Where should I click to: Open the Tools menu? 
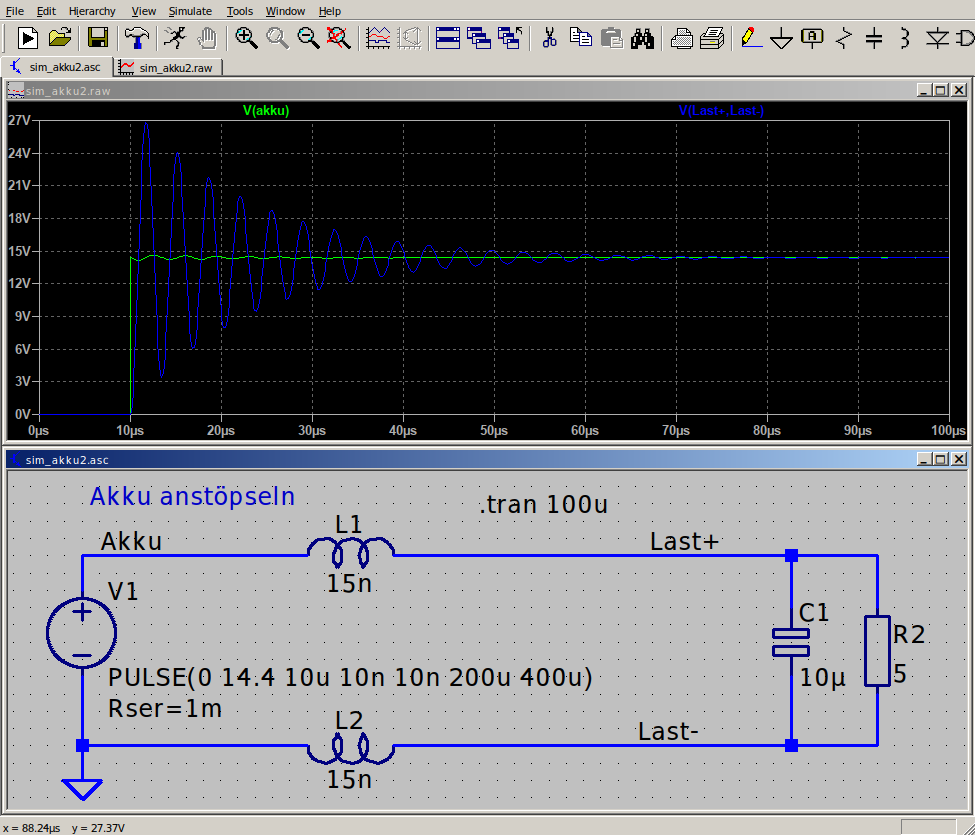tap(239, 11)
